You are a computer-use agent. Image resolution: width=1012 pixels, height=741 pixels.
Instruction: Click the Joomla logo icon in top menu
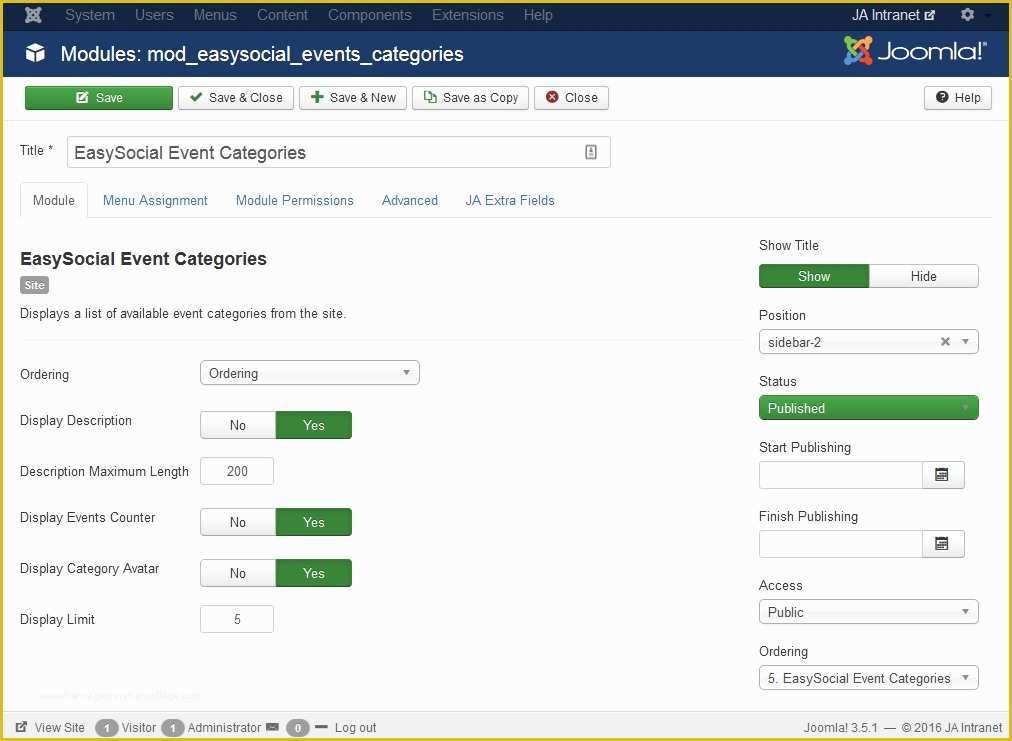point(34,15)
